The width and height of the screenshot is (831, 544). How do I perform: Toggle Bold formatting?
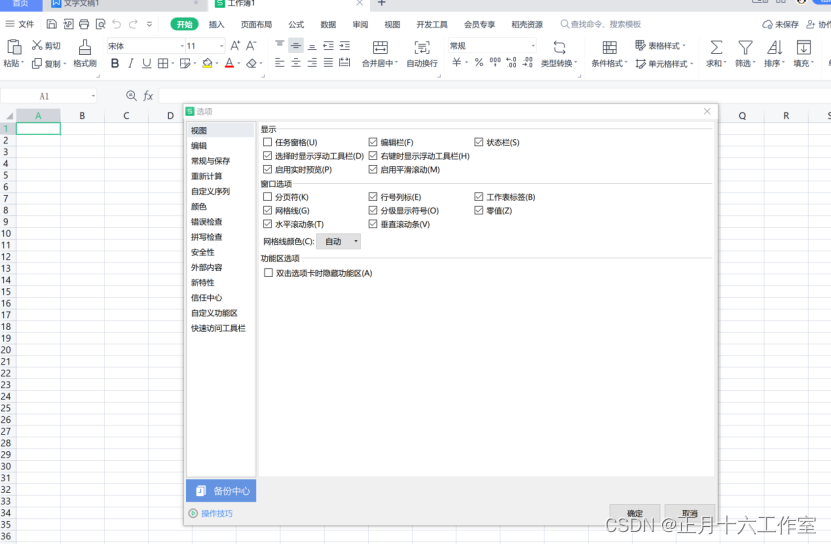click(x=115, y=64)
